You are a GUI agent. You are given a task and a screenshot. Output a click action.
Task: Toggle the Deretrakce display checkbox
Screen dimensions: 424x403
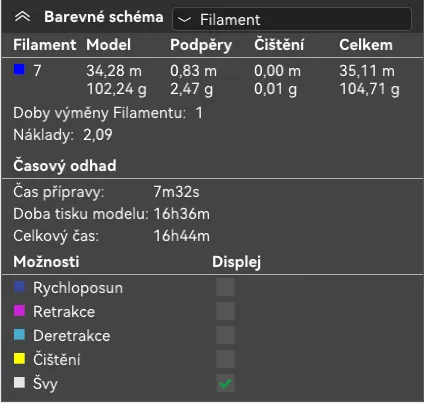(225, 335)
